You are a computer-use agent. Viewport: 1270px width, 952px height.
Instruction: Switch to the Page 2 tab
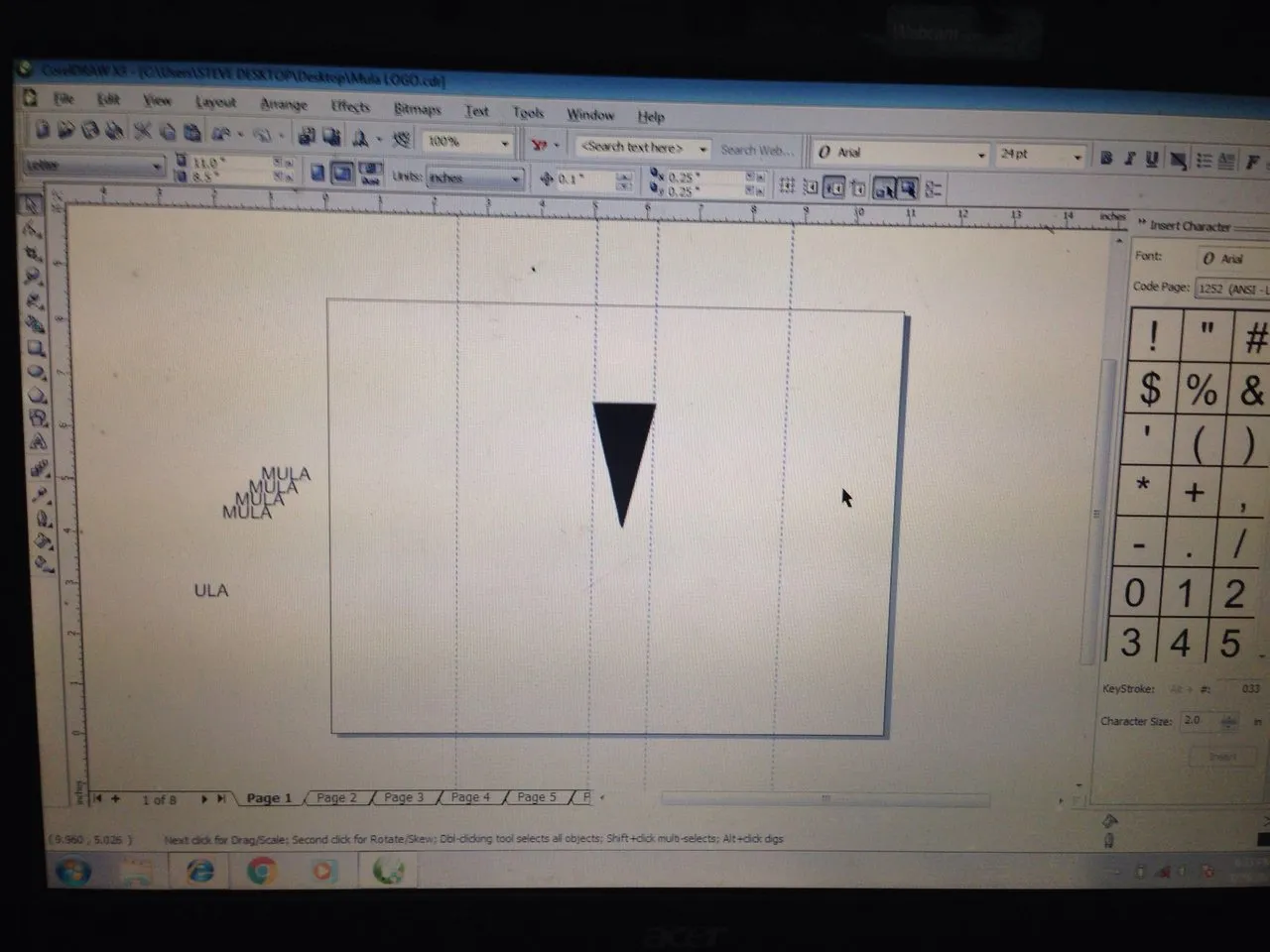pos(336,797)
